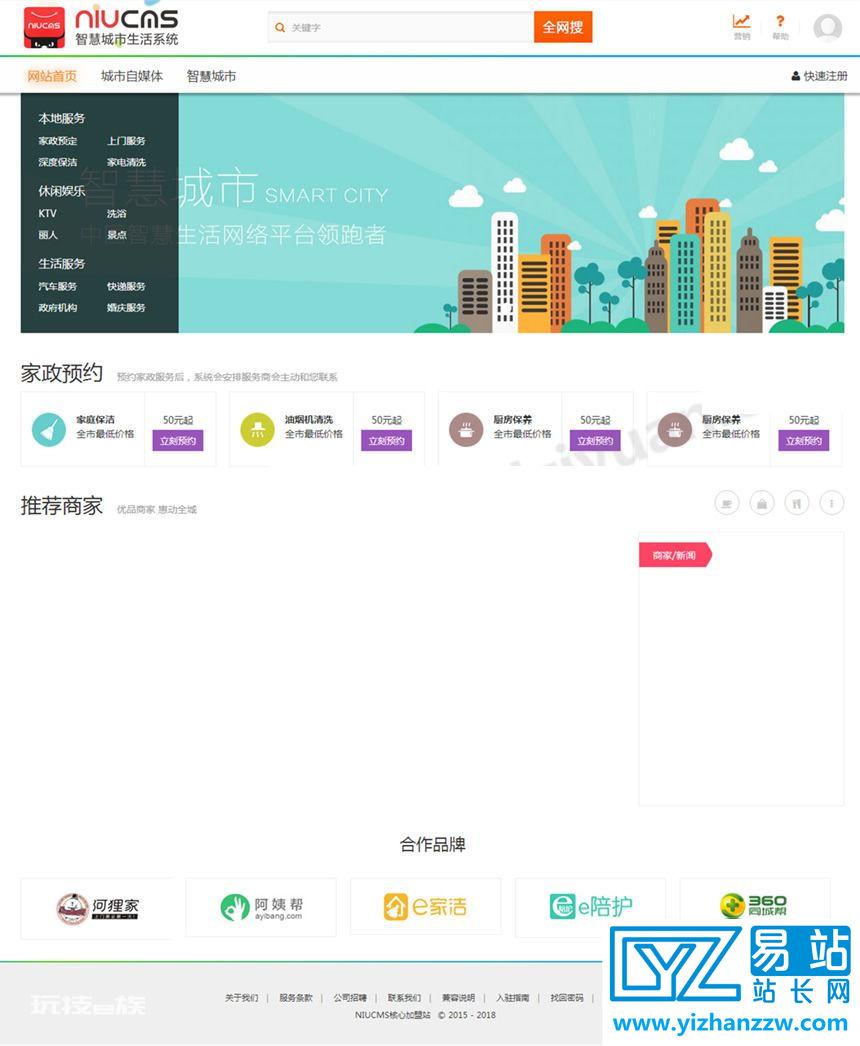
Task: Click the 公司招聘 footer link
Action: 350,998
